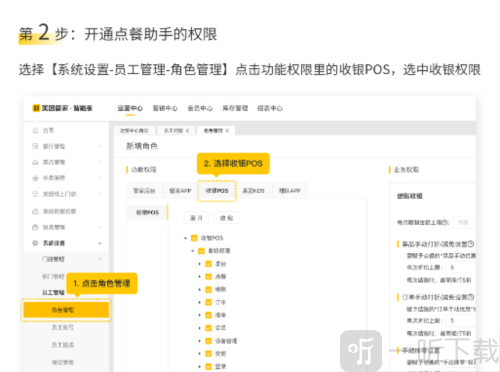Click the sidebar icon directly below the 首页 icon
The width and height of the screenshot is (500, 372).
[x=35, y=146]
